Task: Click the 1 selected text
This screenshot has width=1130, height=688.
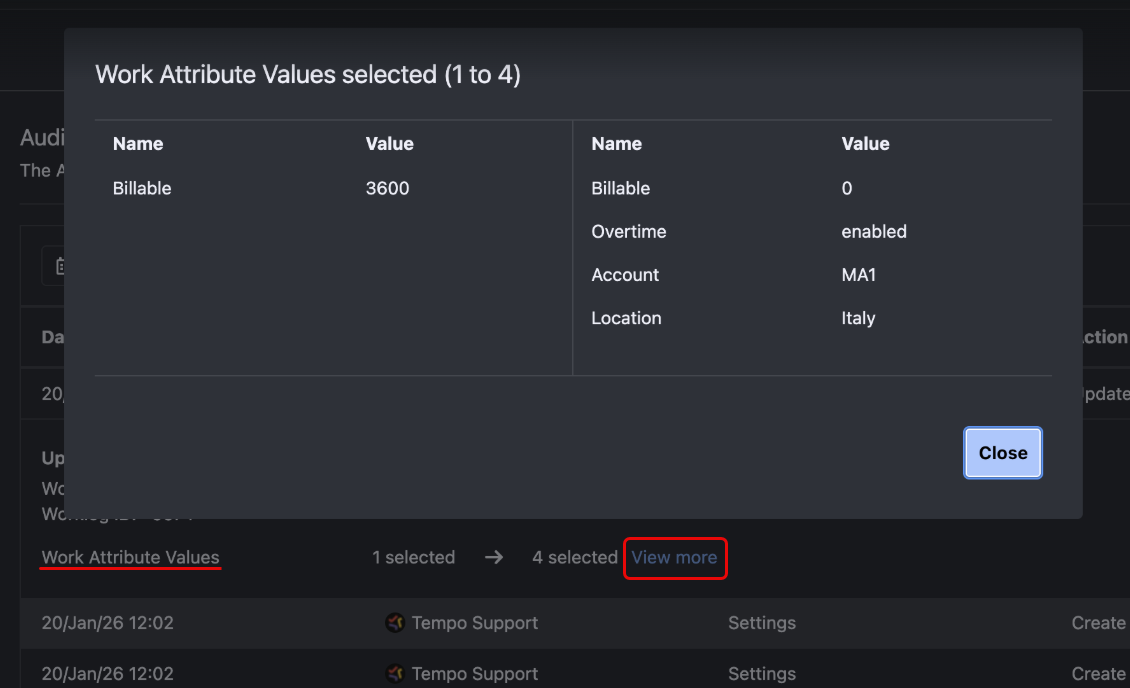Action: (x=413, y=558)
